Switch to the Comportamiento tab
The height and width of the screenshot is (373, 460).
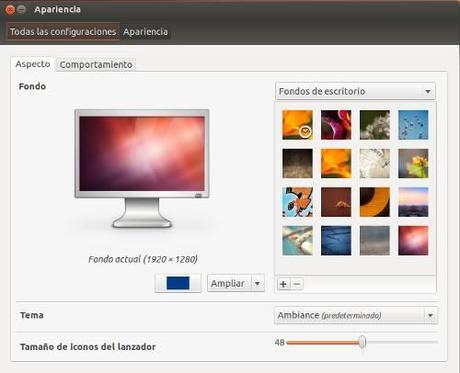pos(96,65)
